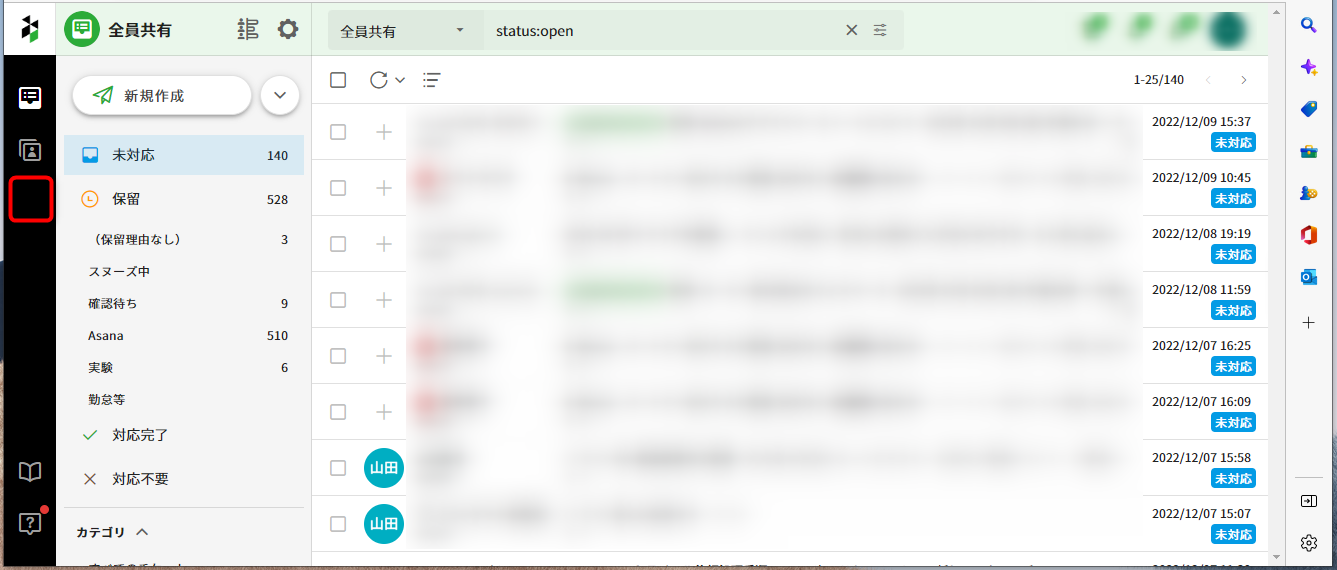This screenshot has height=570, width=1337.
Task: Open the settings gear beside 全員共有
Action: (x=288, y=29)
